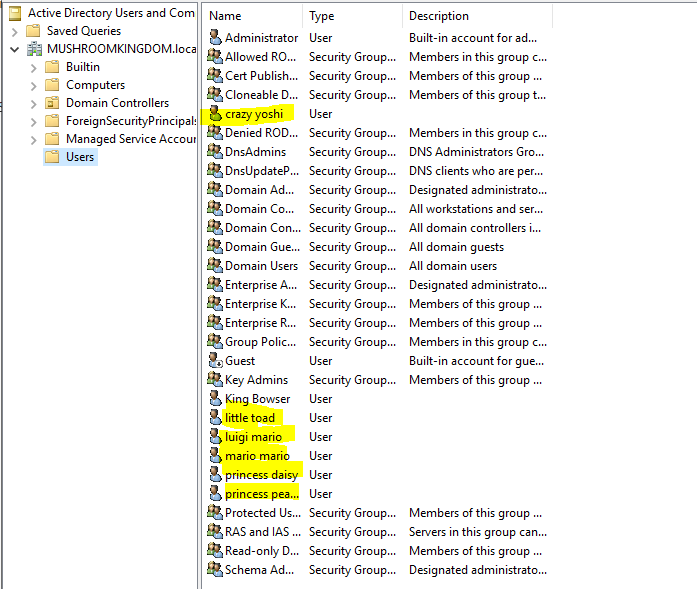Sort list by Type column header
697x589 pixels.
coord(350,16)
